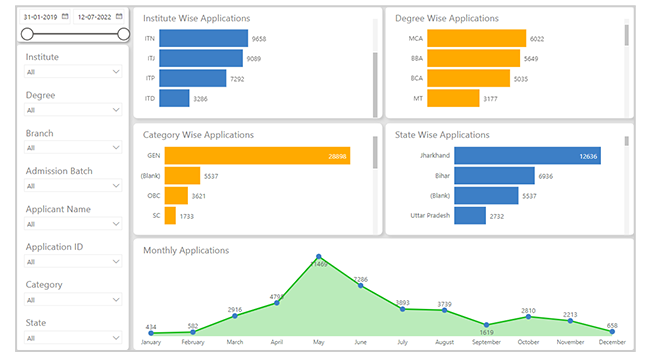The height and width of the screenshot is (360, 650).
Task: Select the (Blank) bar in State chart
Action: (x=486, y=195)
